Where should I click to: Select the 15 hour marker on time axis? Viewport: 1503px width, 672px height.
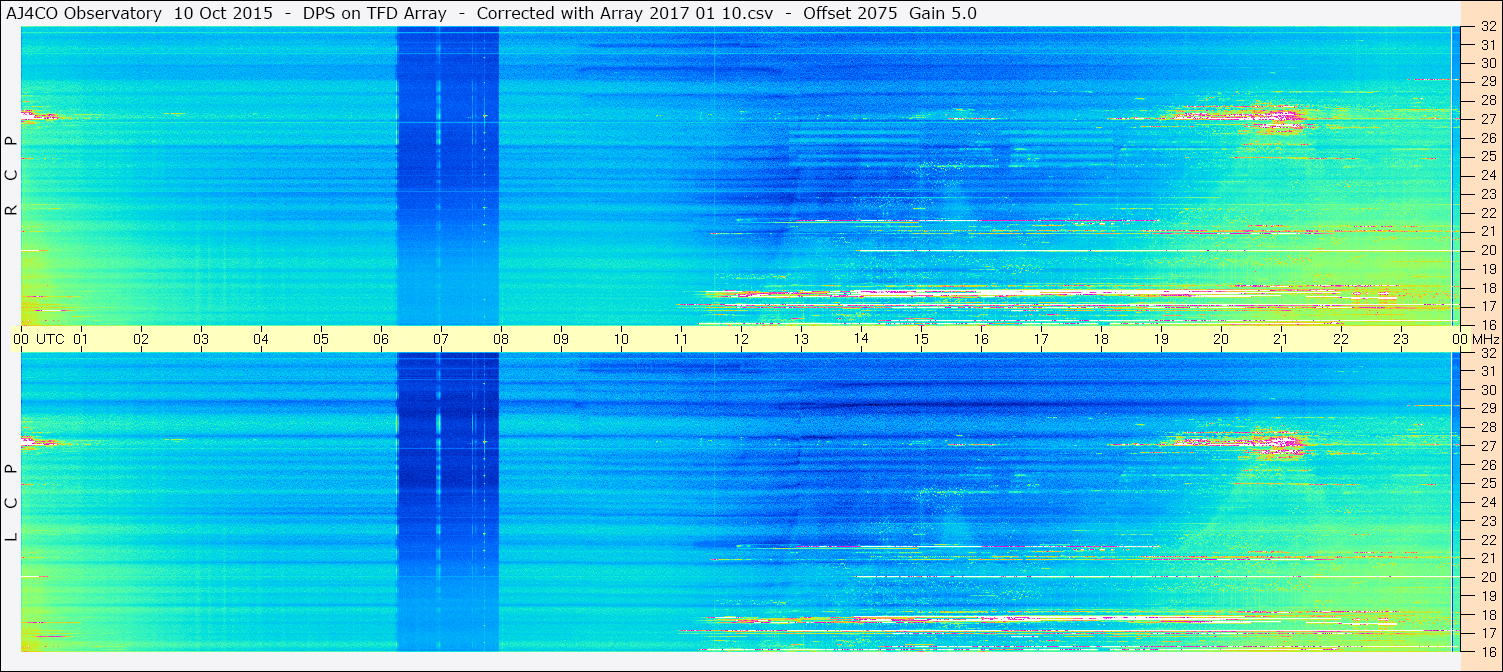(x=921, y=339)
